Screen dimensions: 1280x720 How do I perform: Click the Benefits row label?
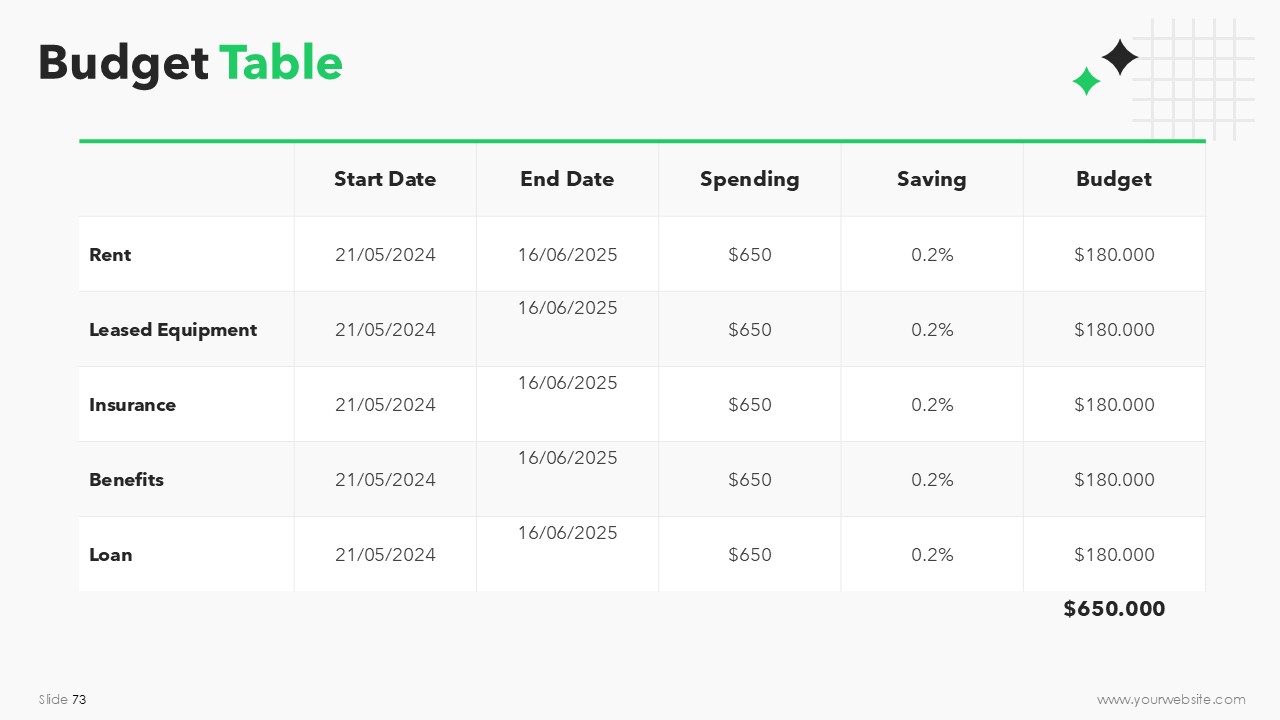(x=126, y=480)
